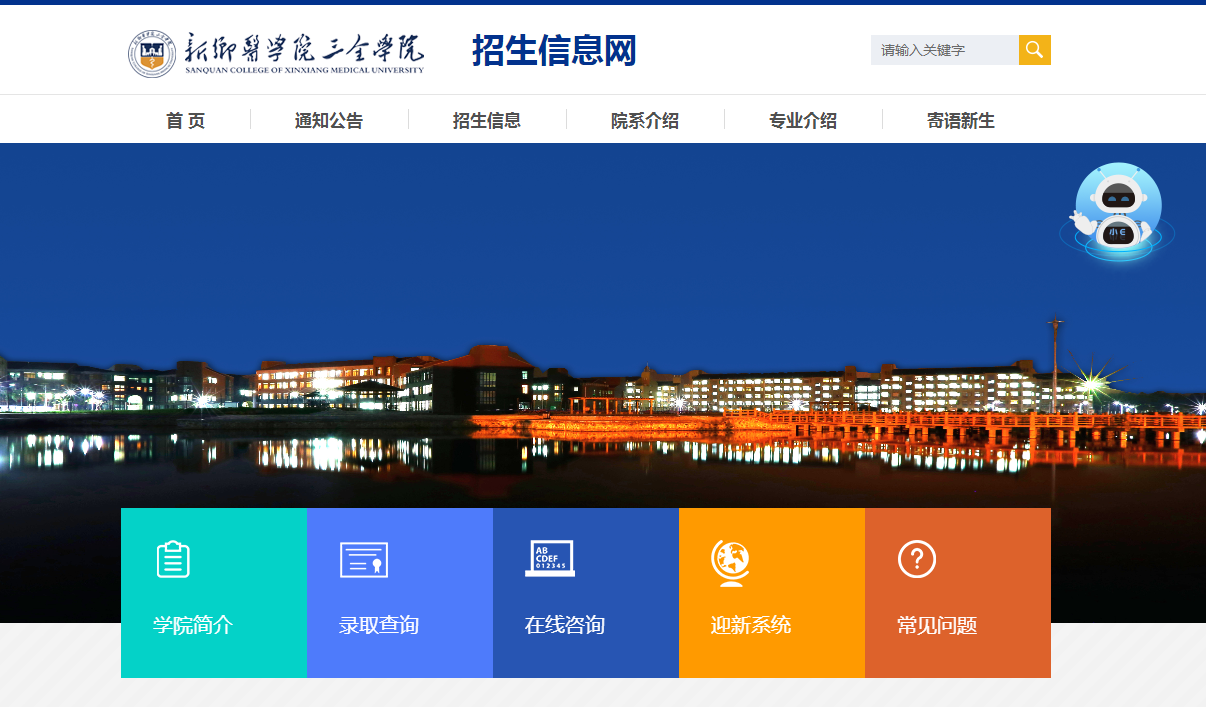Image resolution: width=1206 pixels, height=707 pixels.
Task: Open the 通知公告 menu item
Action: [x=329, y=121]
